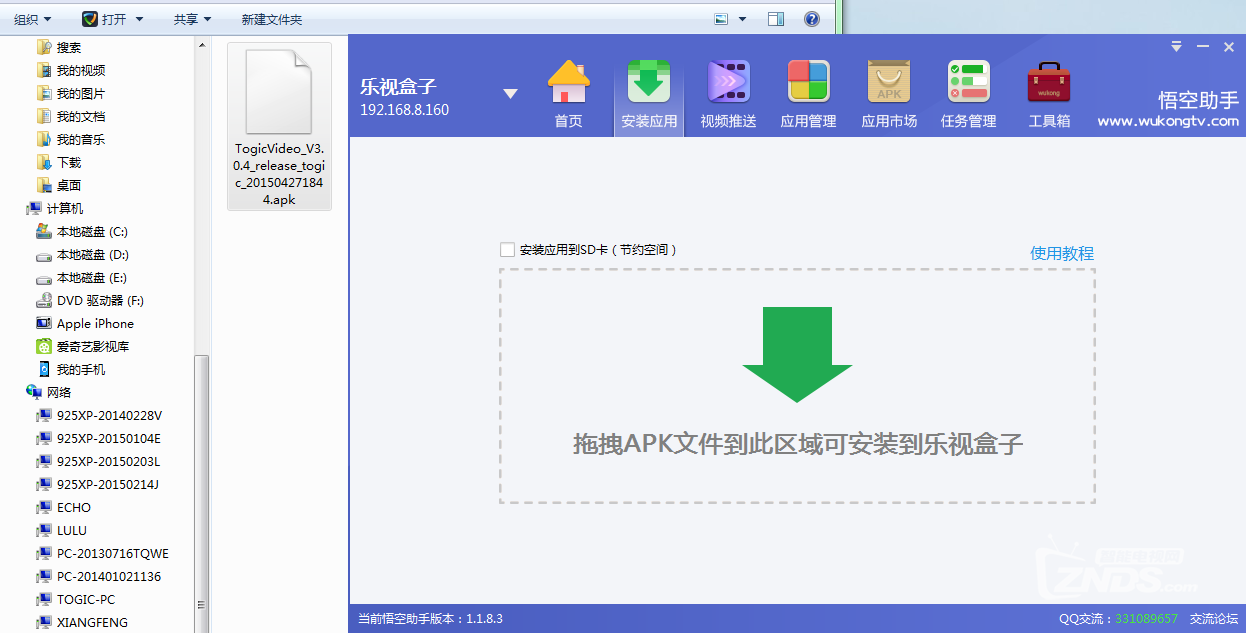Open 工具箱 toolbox

coord(1049,95)
